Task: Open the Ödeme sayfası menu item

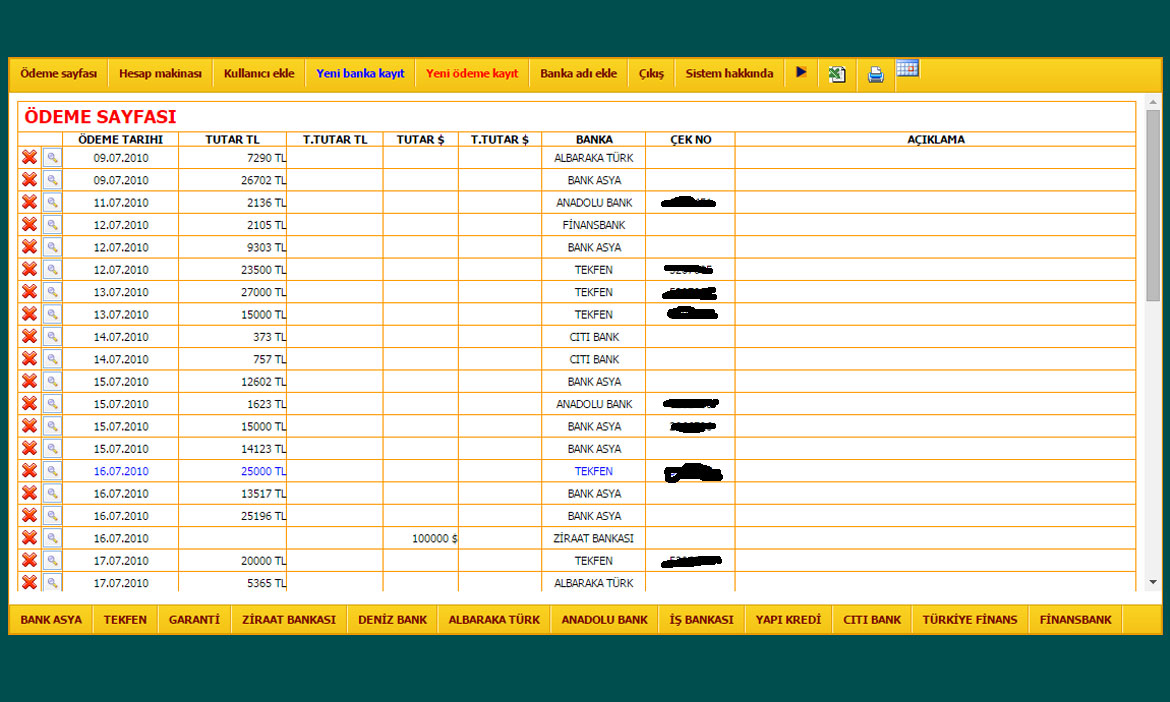Action: click(x=58, y=73)
